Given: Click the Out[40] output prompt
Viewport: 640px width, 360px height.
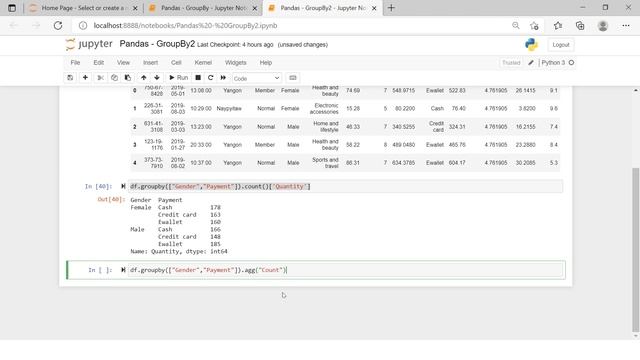Looking at the screenshot, I should pyautogui.click(x=111, y=200).
